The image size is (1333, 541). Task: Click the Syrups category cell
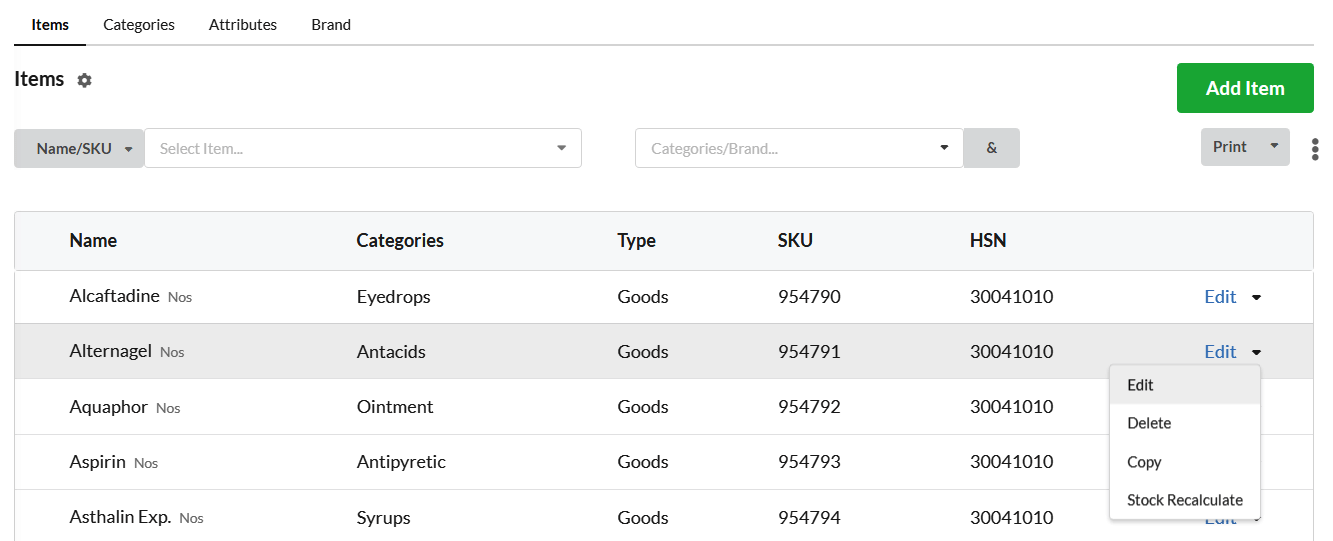point(383,518)
